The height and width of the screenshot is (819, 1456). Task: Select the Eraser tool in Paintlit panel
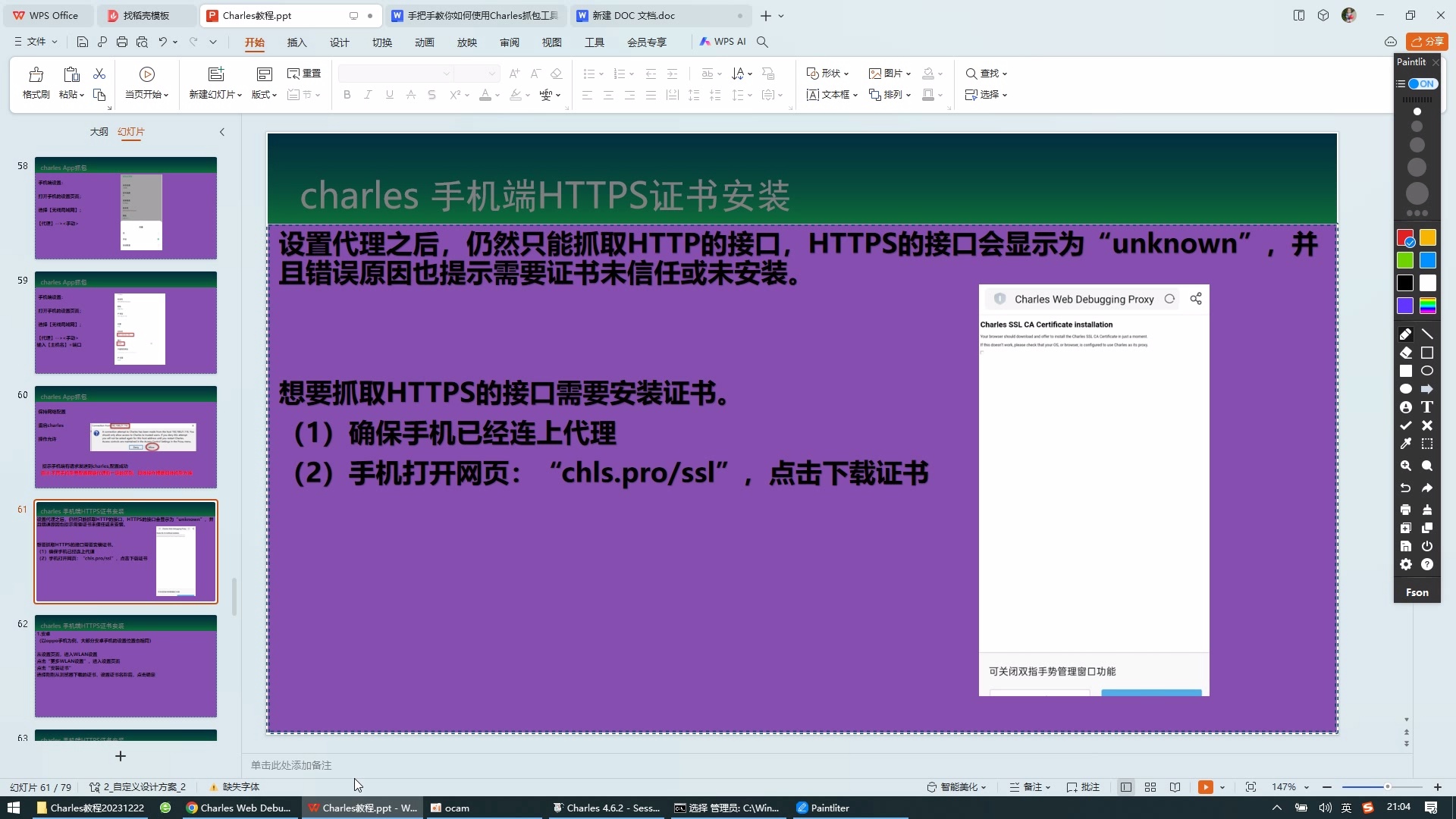point(1406,353)
